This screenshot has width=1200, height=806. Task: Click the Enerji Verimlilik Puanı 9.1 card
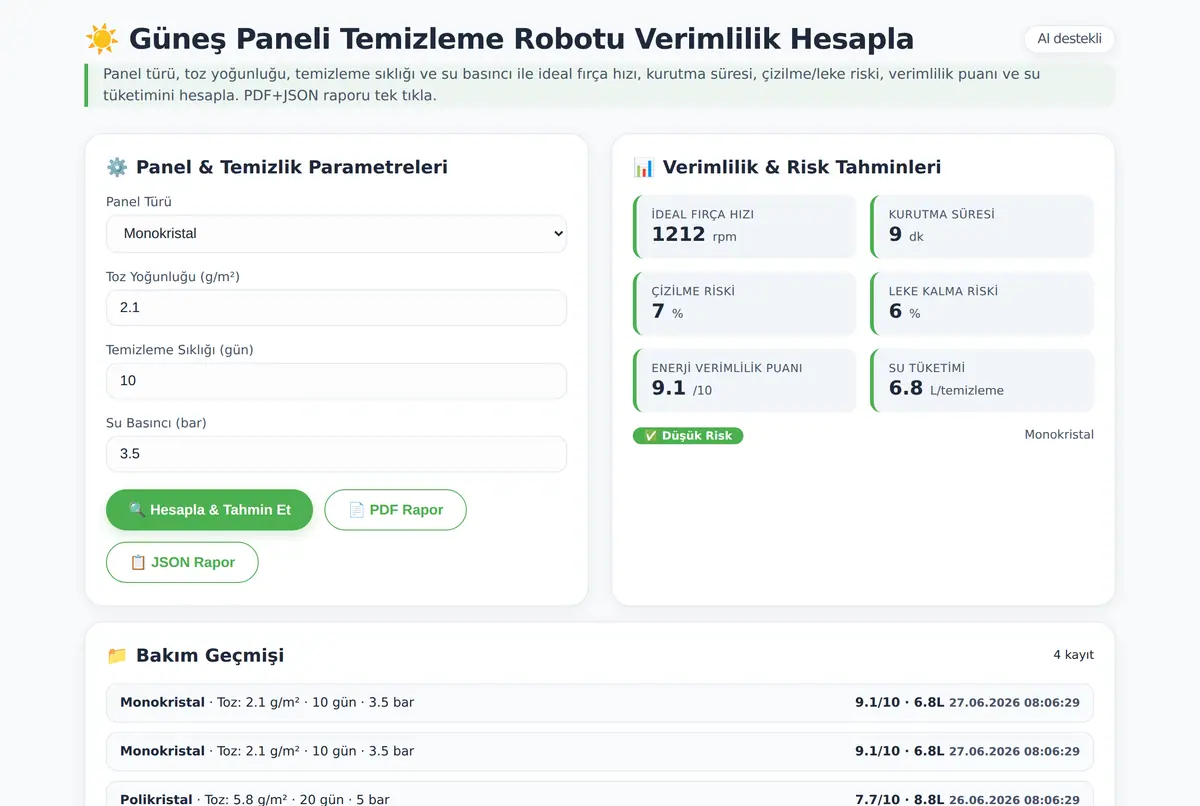745,381
